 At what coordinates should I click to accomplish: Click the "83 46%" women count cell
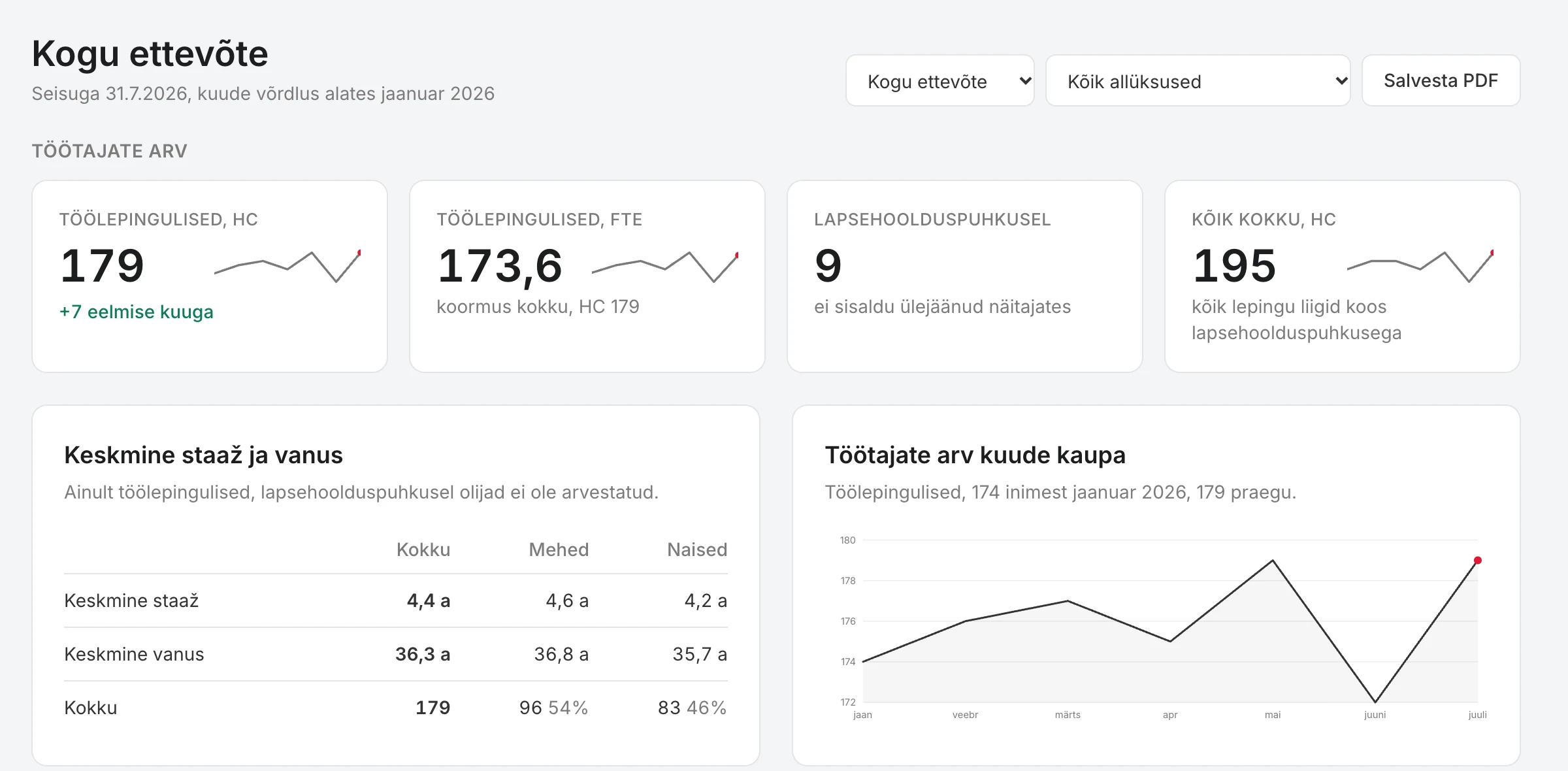693,708
